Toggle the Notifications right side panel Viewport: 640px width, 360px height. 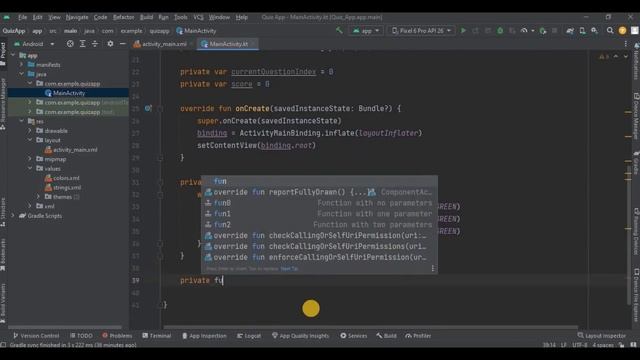click(x=636, y=61)
